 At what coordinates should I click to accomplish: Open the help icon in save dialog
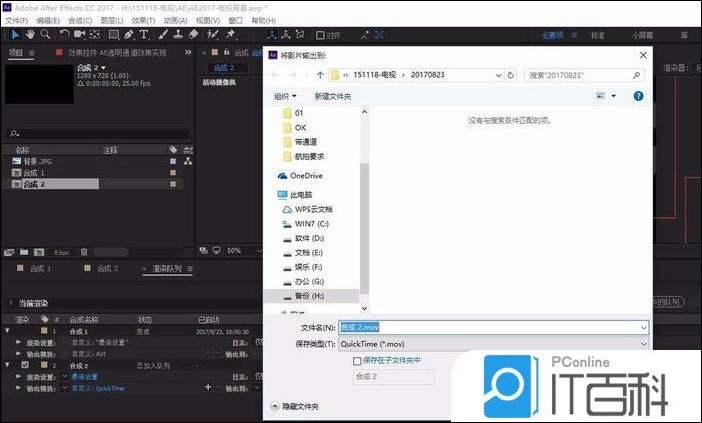click(638, 96)
